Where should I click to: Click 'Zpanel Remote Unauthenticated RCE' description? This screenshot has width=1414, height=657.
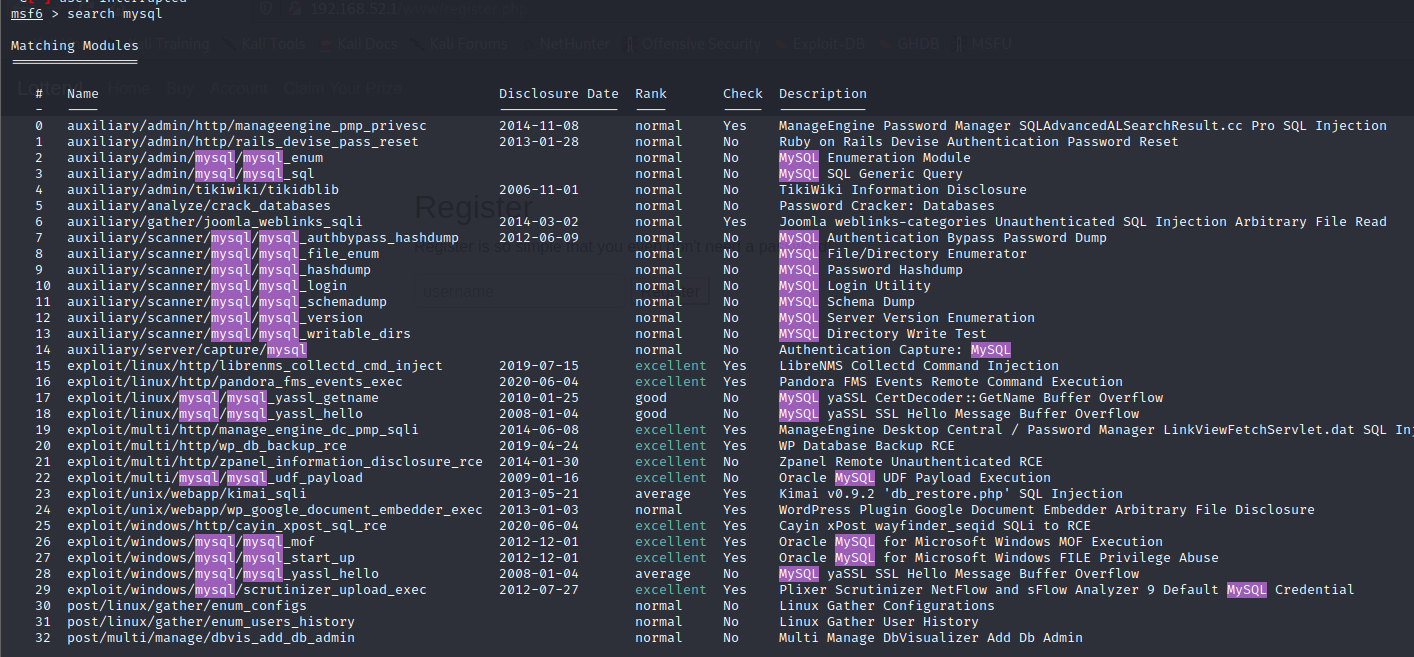click(911, 462)
